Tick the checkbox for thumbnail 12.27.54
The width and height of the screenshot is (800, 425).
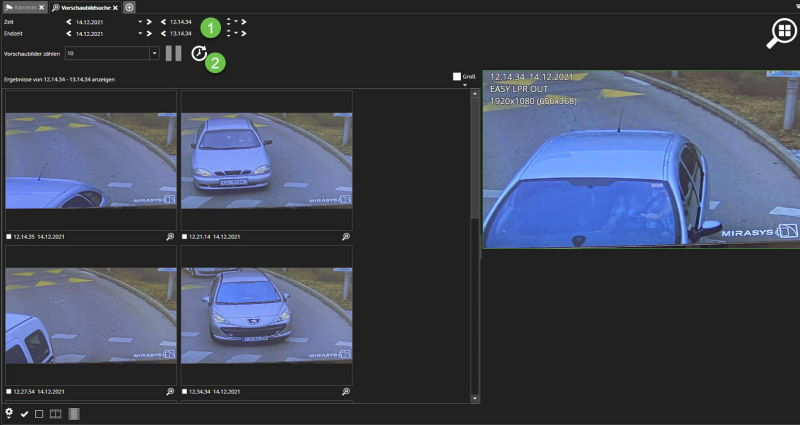tap(9, 392)
